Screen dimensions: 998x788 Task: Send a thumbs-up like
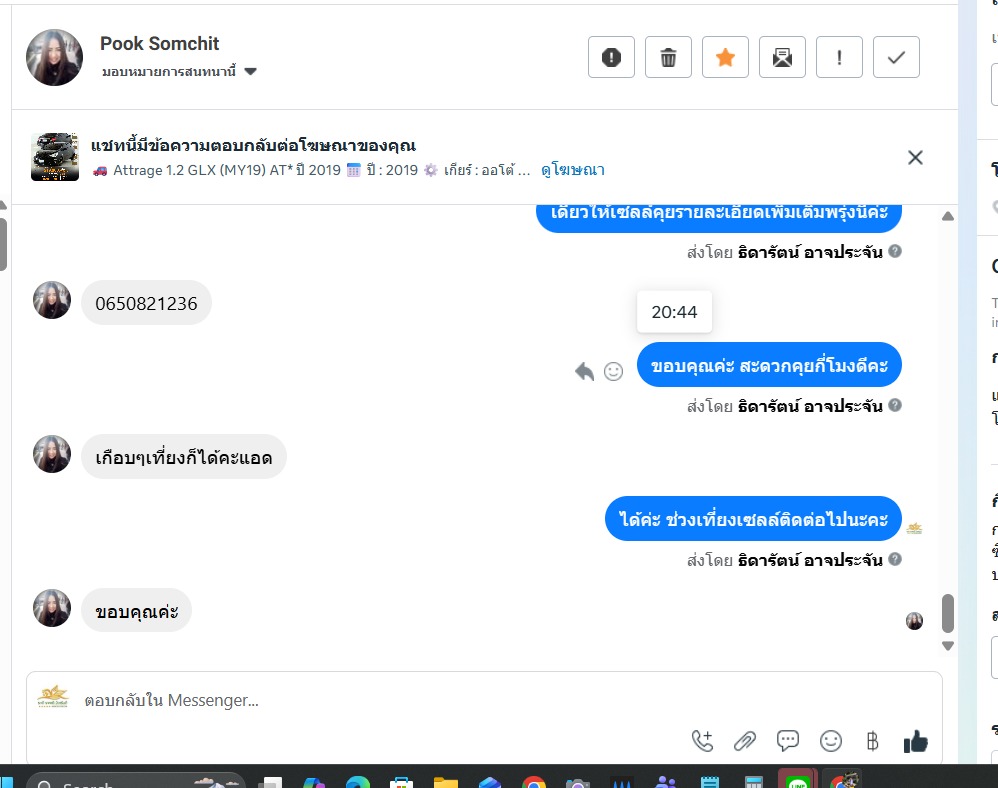[915, 741]
